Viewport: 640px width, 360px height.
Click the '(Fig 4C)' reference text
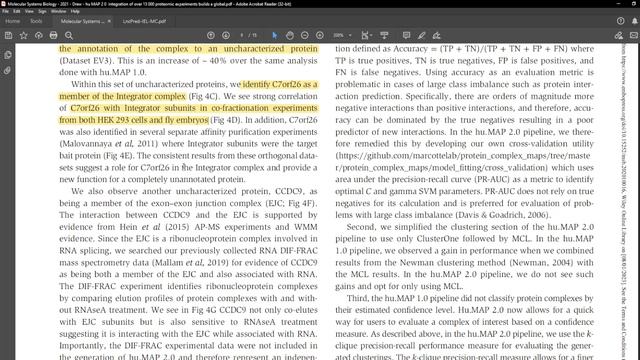[x=204, y=96]
